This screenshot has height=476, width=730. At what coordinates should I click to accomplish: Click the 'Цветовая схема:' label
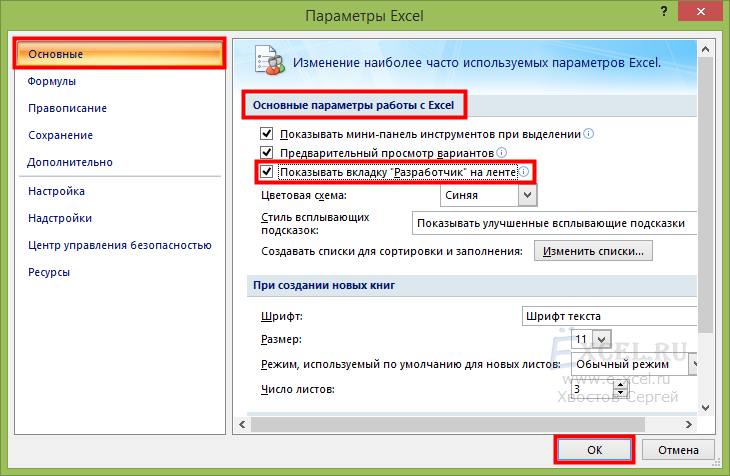pos(304,195)
